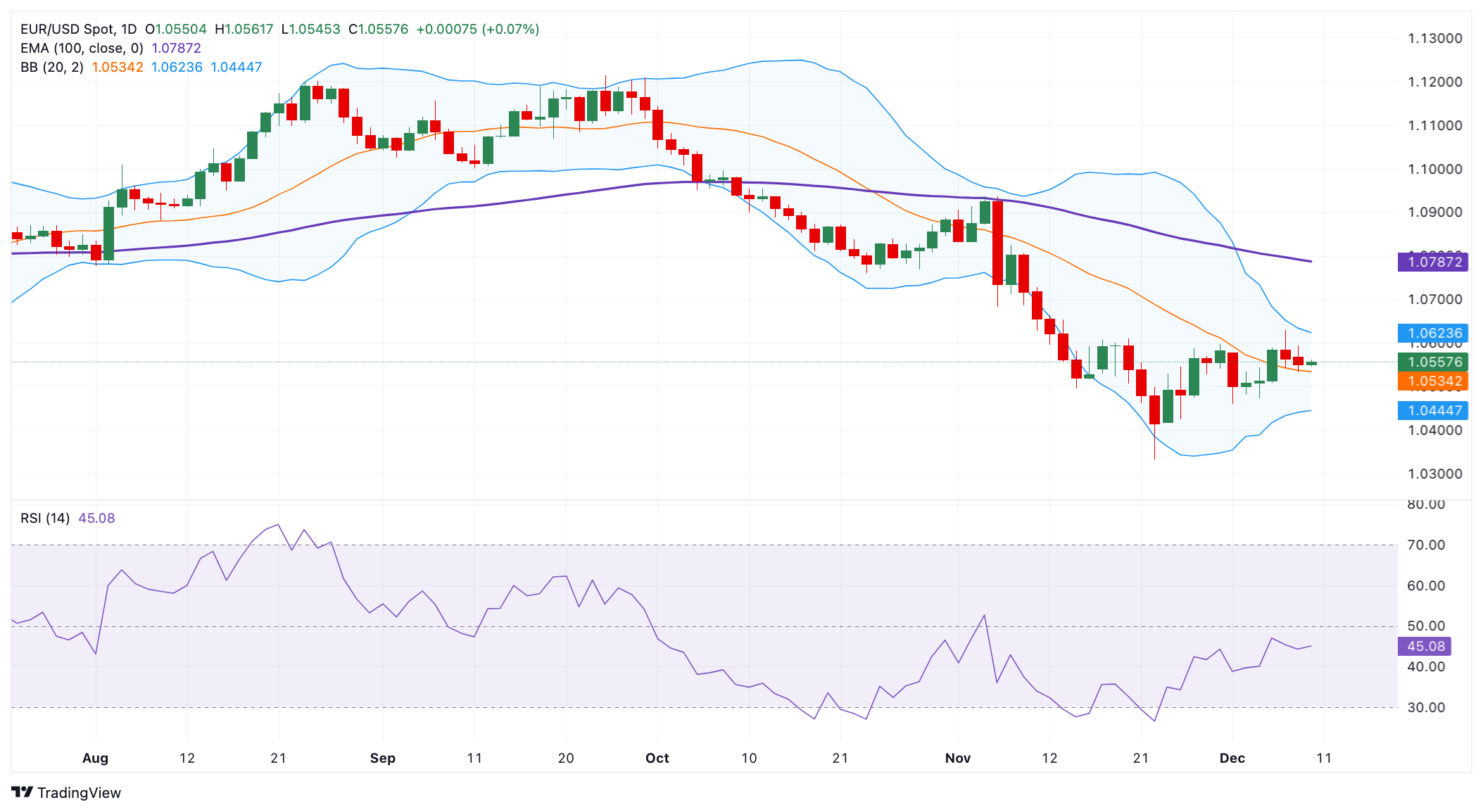The width and height of the screenshot is (1483, 812).
Task: Click the Dec label on the time axis
Action: [1232, 759]
